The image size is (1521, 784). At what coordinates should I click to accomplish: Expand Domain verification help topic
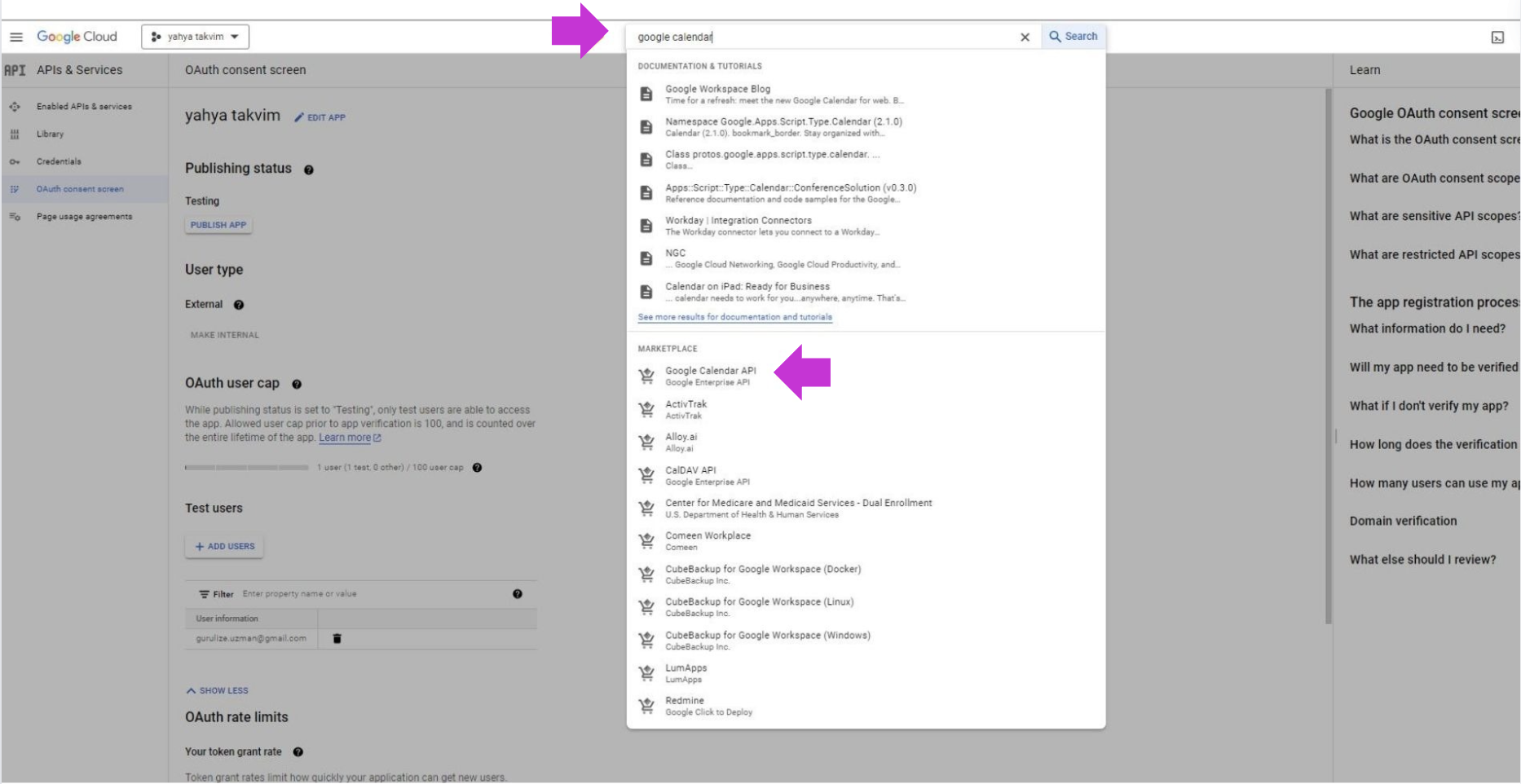pyautogui.click(x=1403, y=522)
